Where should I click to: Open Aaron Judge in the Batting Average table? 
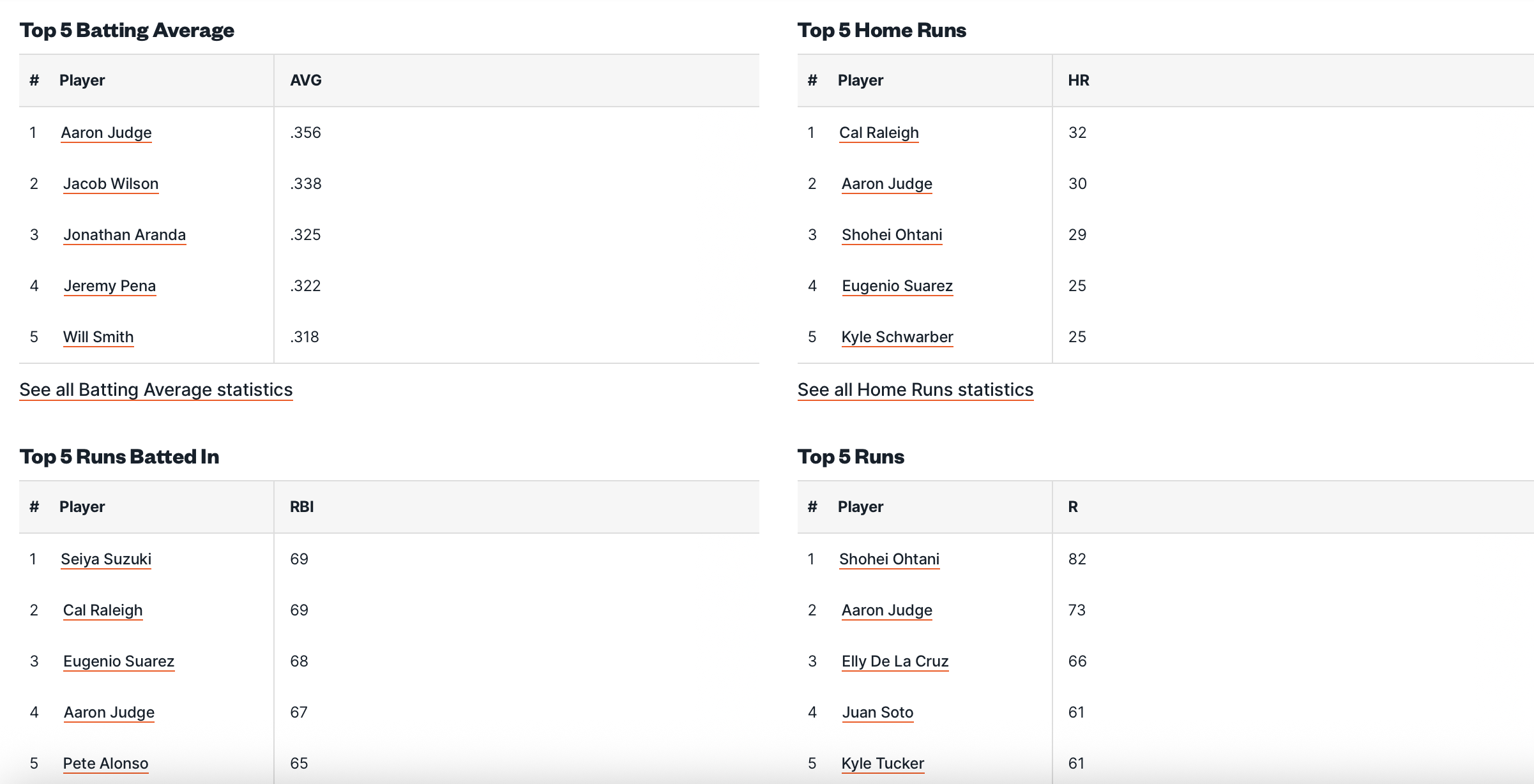point(106,133)
